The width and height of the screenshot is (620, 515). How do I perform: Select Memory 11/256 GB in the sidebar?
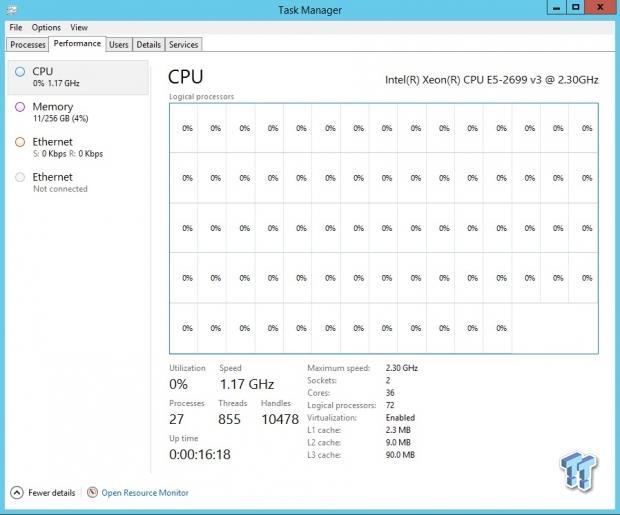click(78, 112)
